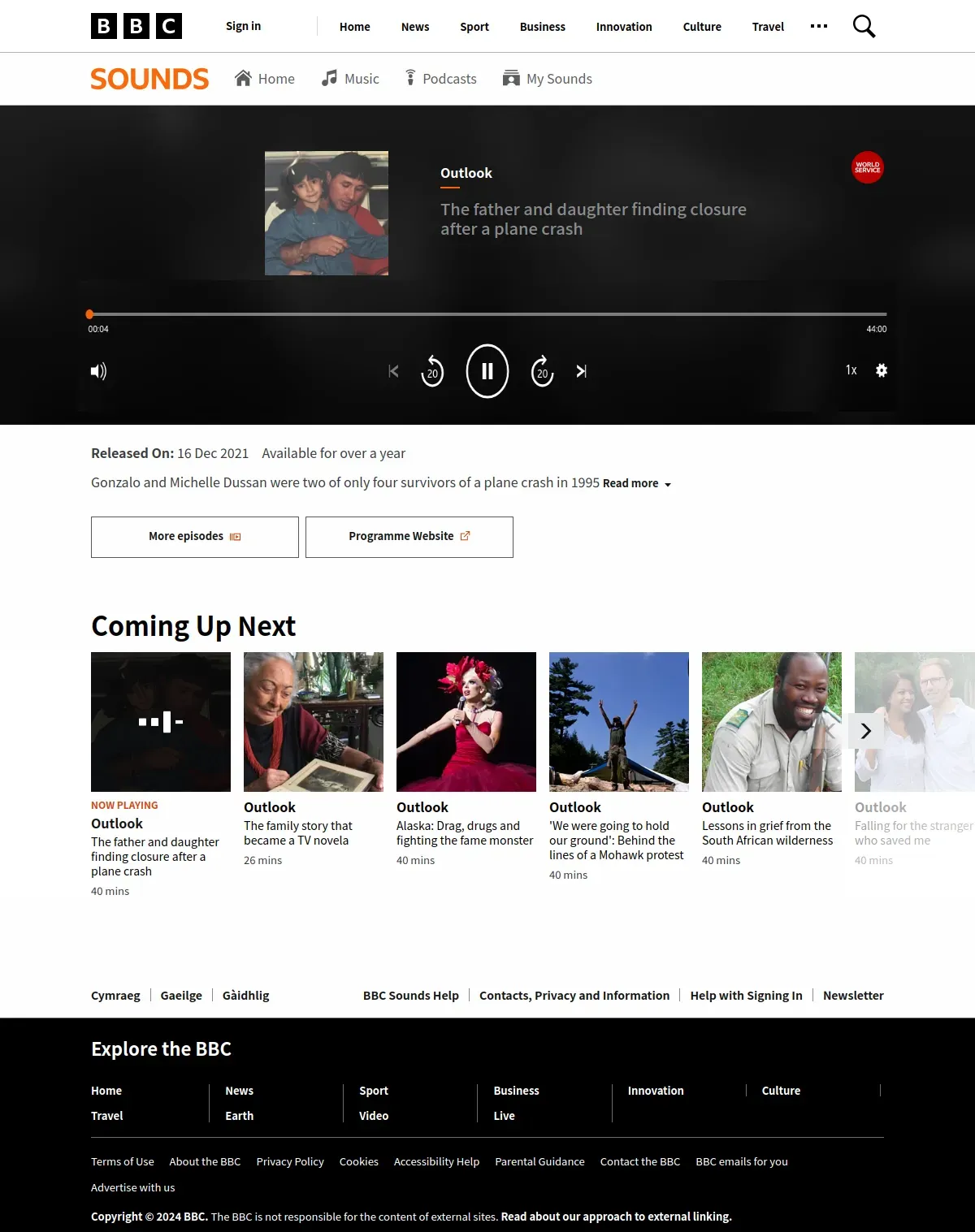Viewport: 975px width, 1232px height.
Task: Open Travel in top navigation
Action: pyautogui.click(x=768, y=27)
